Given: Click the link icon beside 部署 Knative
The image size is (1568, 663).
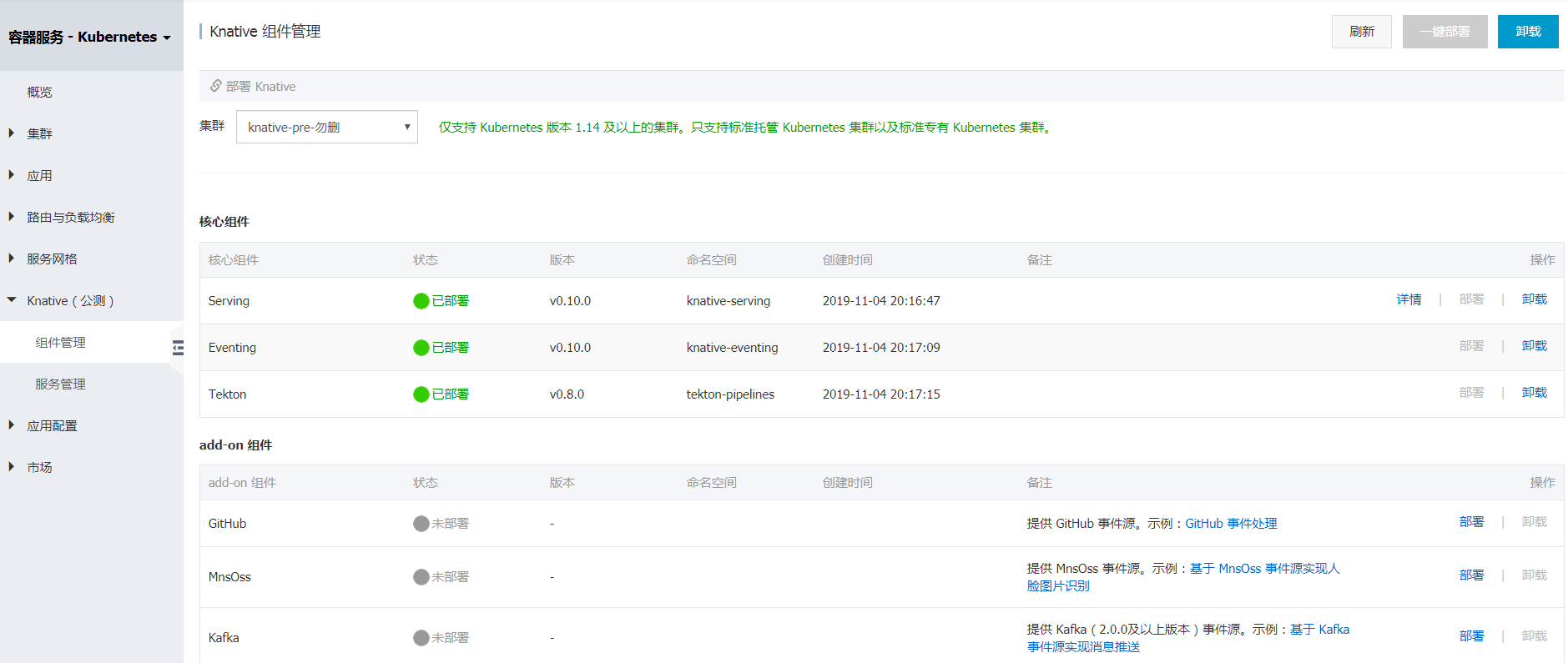Looking at the screenshot, I should coord(216,86).
